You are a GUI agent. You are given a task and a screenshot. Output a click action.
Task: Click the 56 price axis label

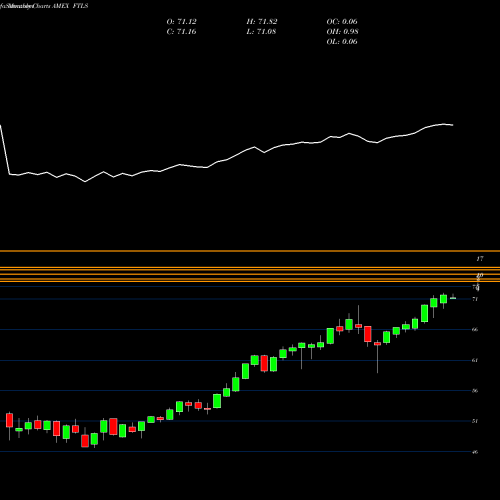475,390
